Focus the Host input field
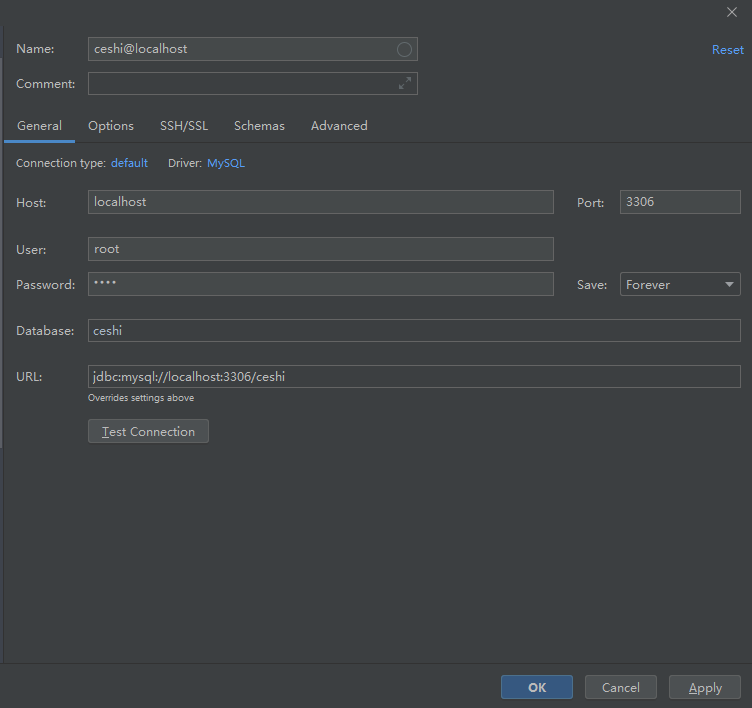This screenshot has height=708, width=752. pos(320,202)
